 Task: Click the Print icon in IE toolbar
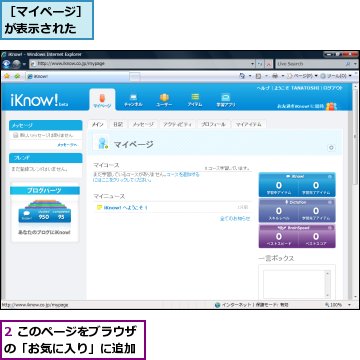(275, 76)
